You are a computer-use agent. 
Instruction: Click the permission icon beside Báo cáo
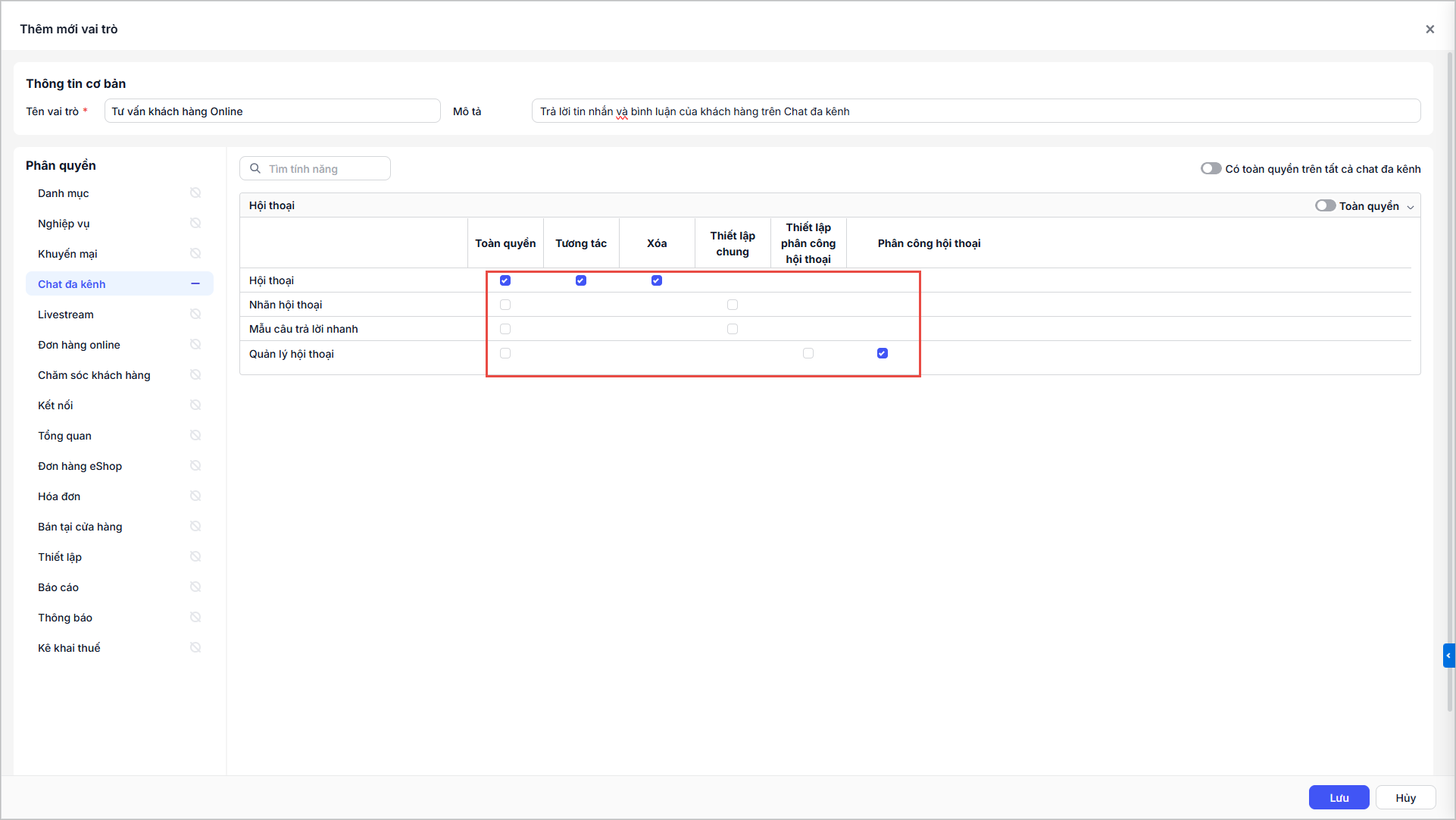click(x=195, y=587)
